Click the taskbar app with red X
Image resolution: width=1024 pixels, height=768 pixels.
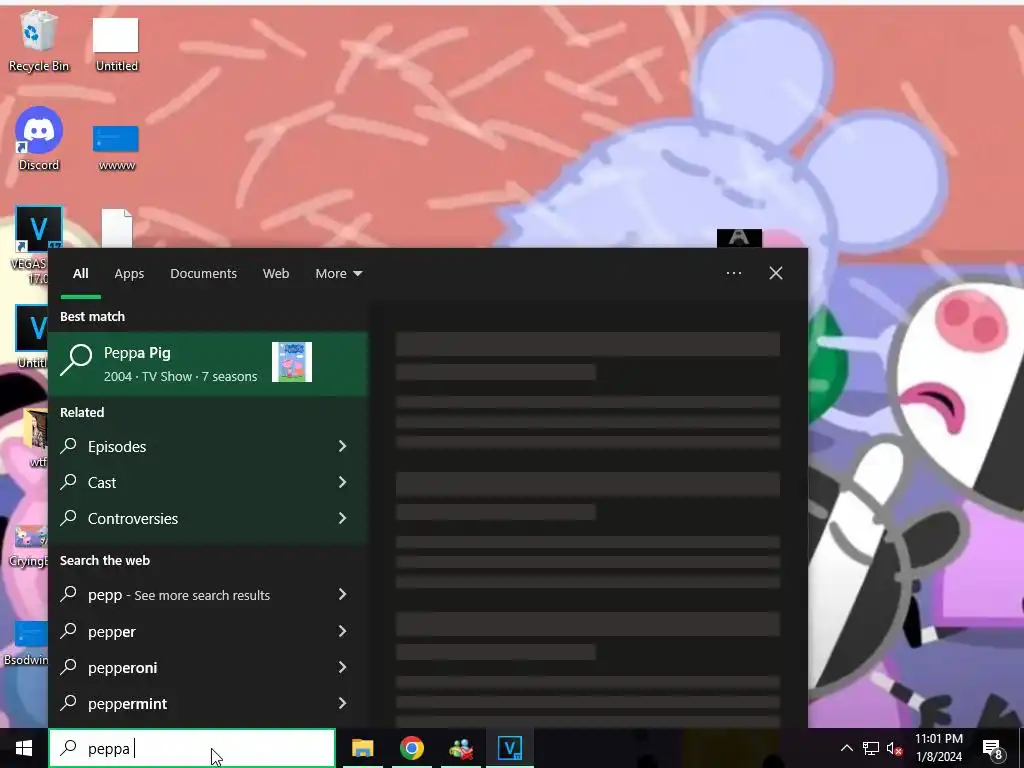click(461, 748)
